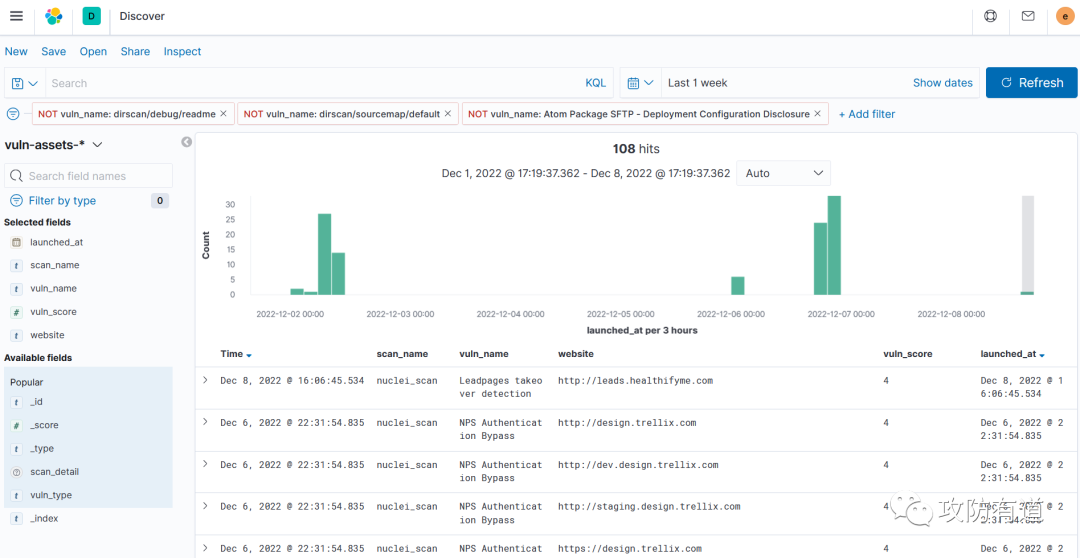Click the Share menu item
Viewport: 1080px width, 558px height.
click(135, 52)
